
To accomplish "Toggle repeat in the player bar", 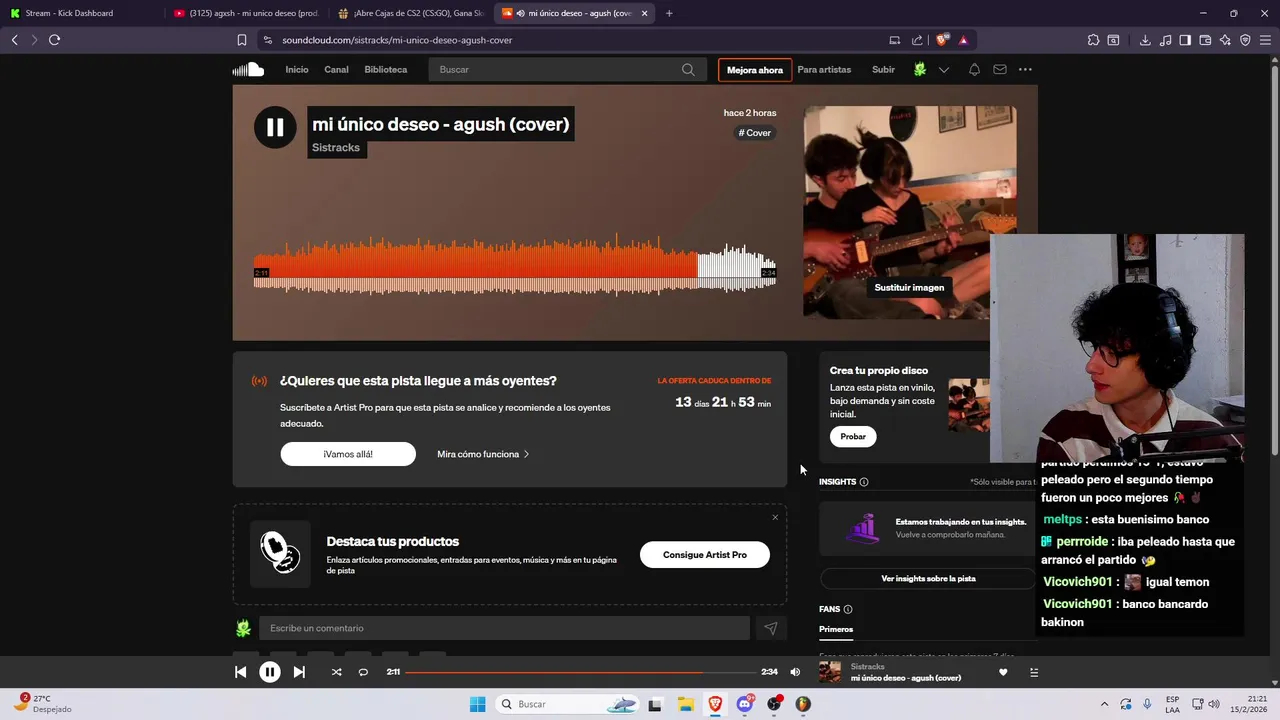I will coord(363,672).
